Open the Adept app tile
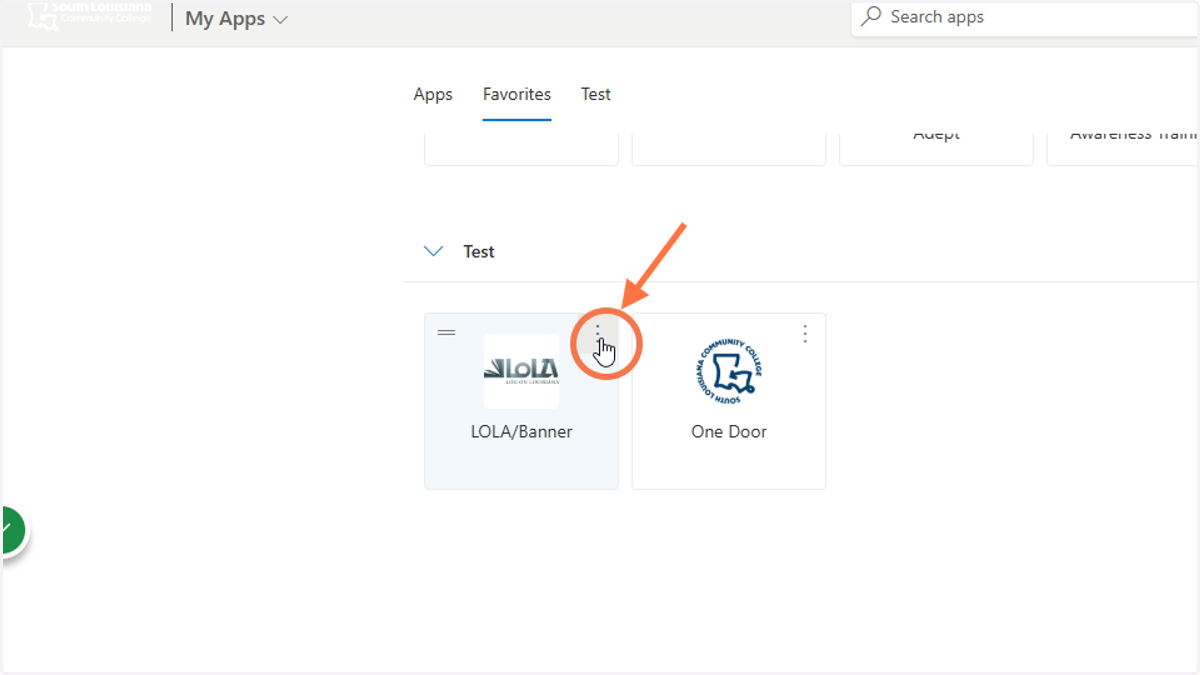Image resolution: width=1200 pixels, height=675 pixels. tap(936, 147)
